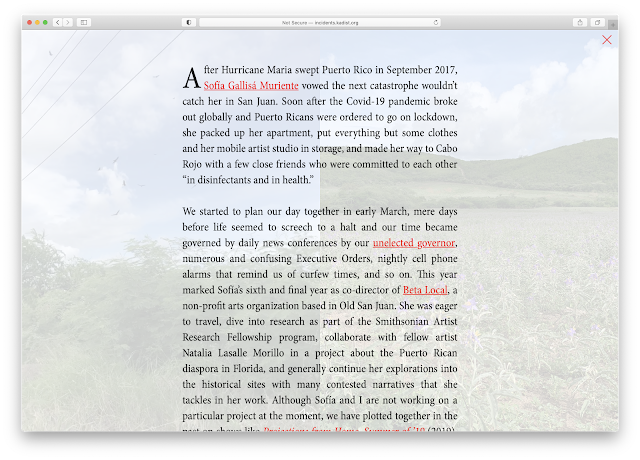Click the phrase 'in disinfectants and in health'
Screen dimensions: 640x460
(x=248, y=180)
